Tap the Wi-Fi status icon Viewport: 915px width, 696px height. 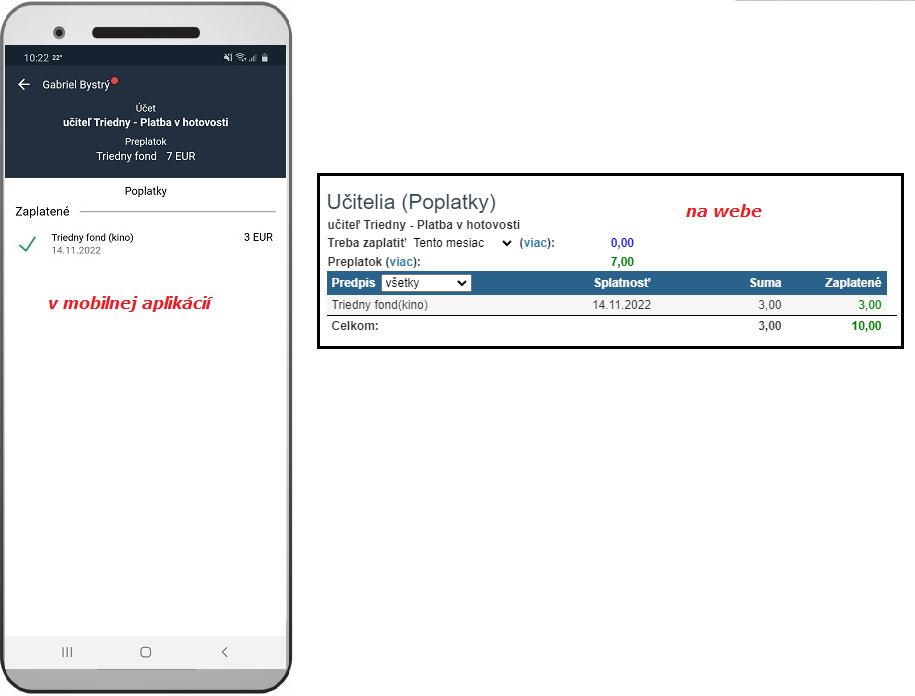[240, 57]
